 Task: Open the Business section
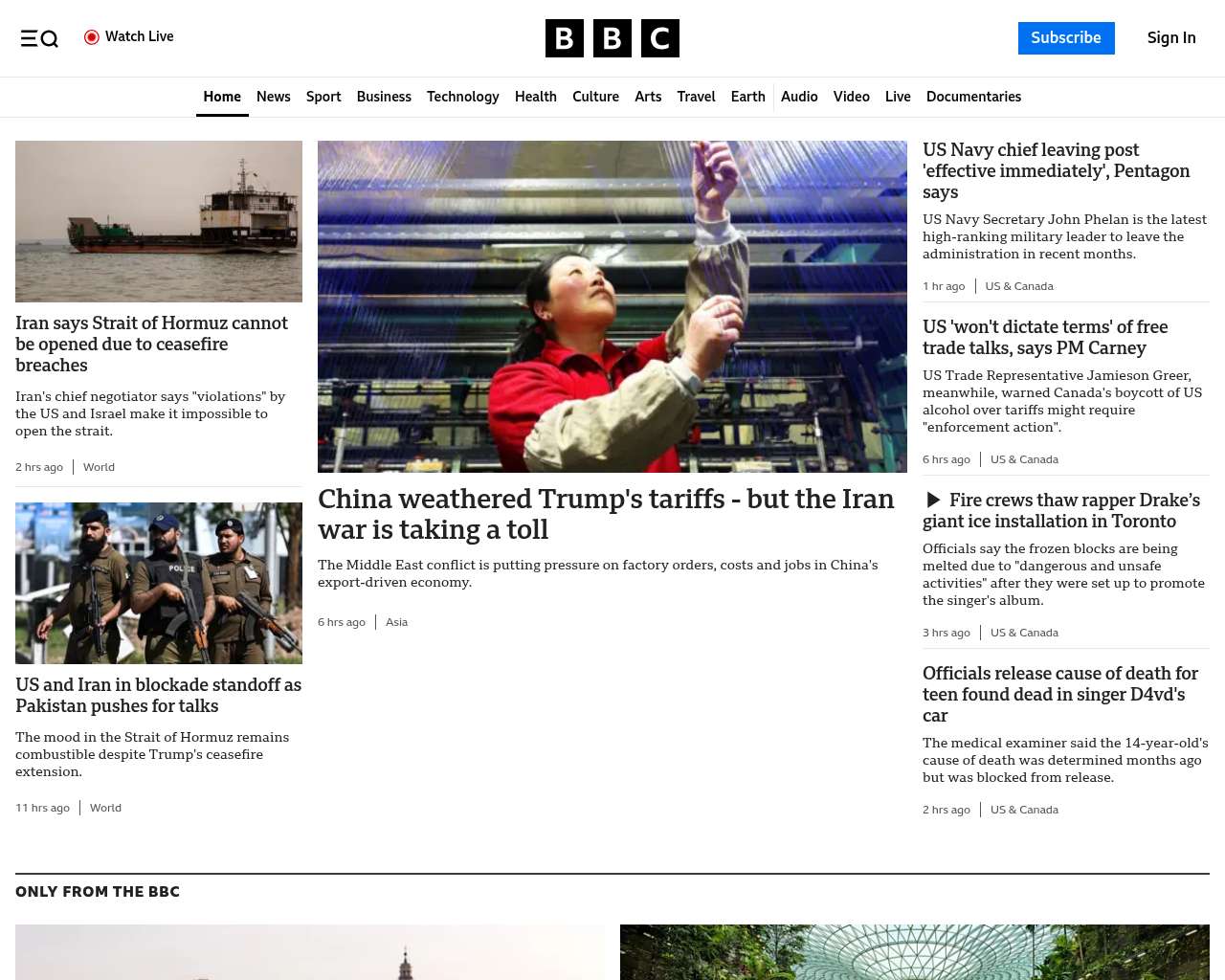pyautogui.click(x=384, y=97)
